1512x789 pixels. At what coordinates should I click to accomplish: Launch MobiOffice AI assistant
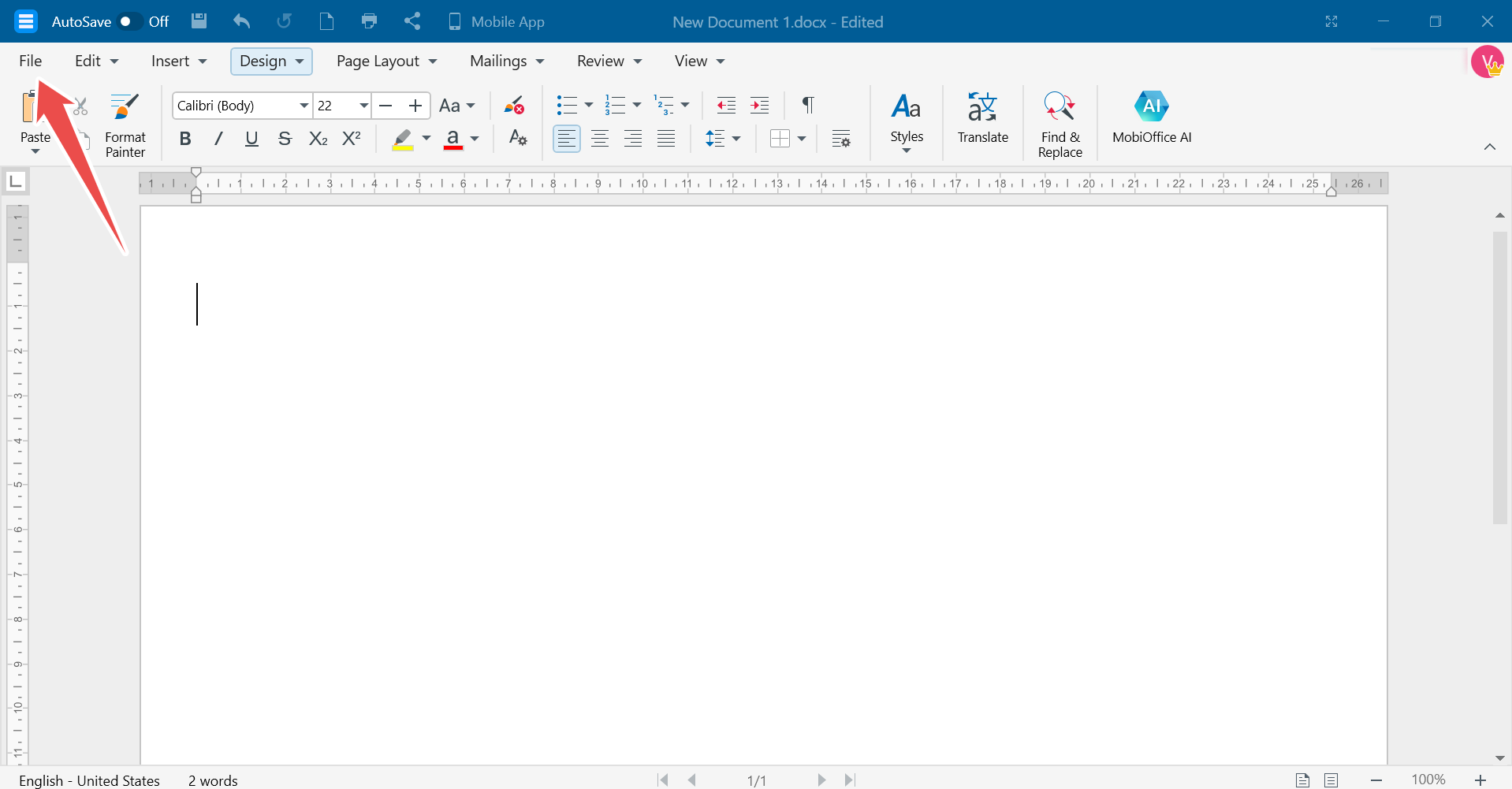(x=1152, y=118)
